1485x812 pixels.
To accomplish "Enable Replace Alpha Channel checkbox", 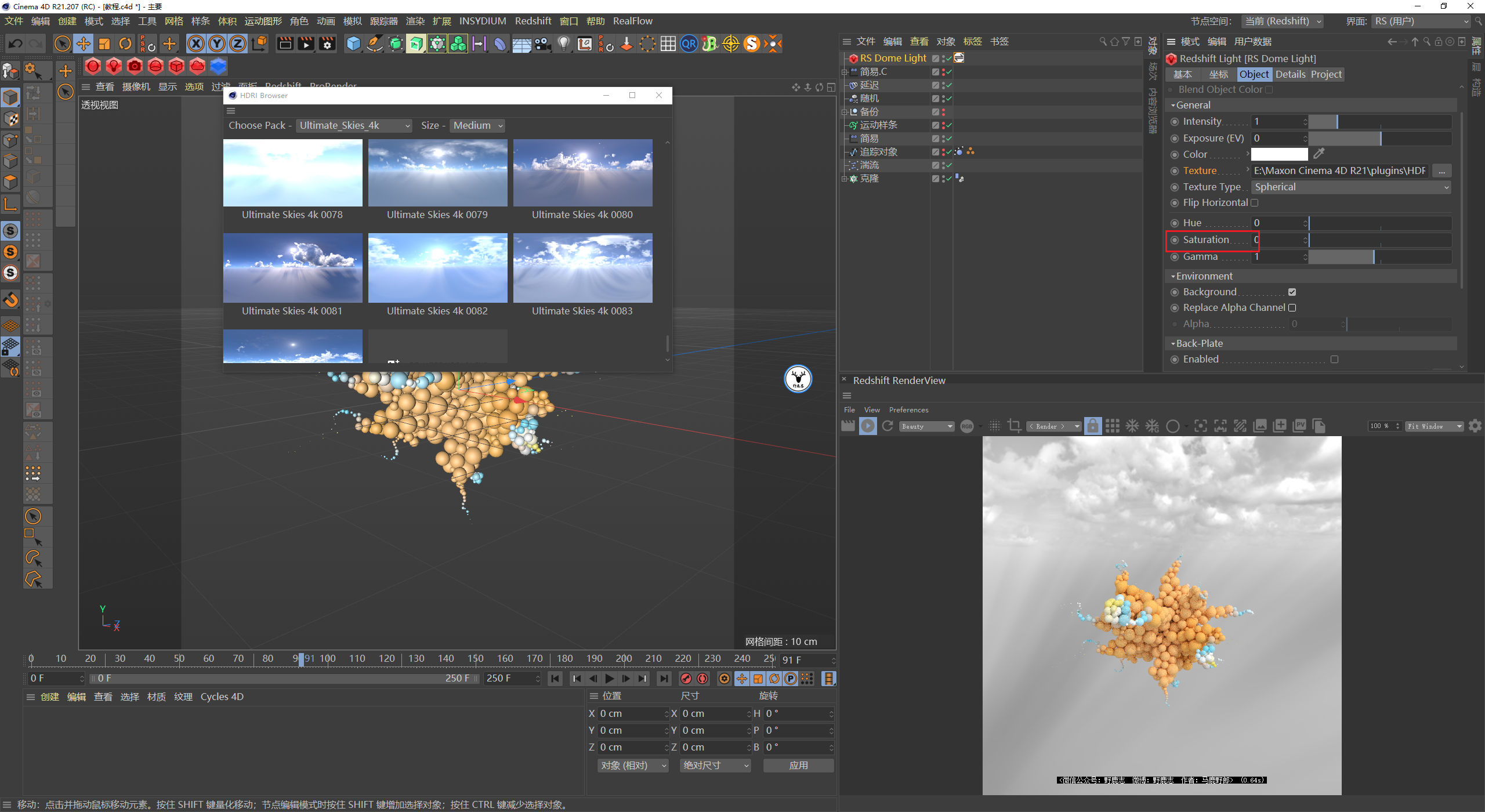I will (1292, 308).
